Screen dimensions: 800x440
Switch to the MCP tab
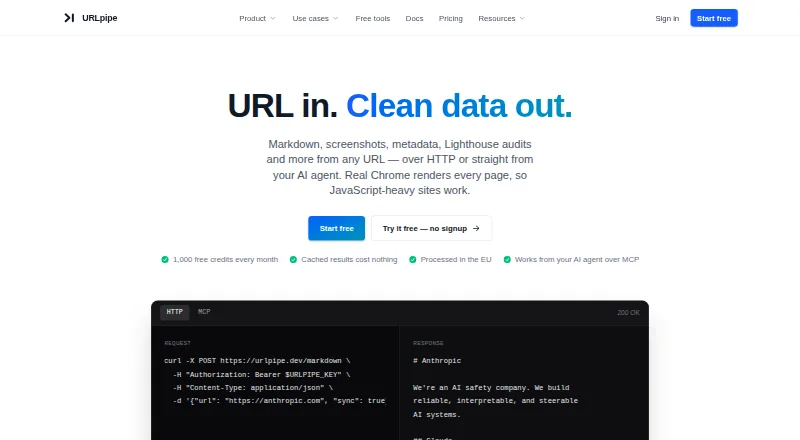pos(204,312)
